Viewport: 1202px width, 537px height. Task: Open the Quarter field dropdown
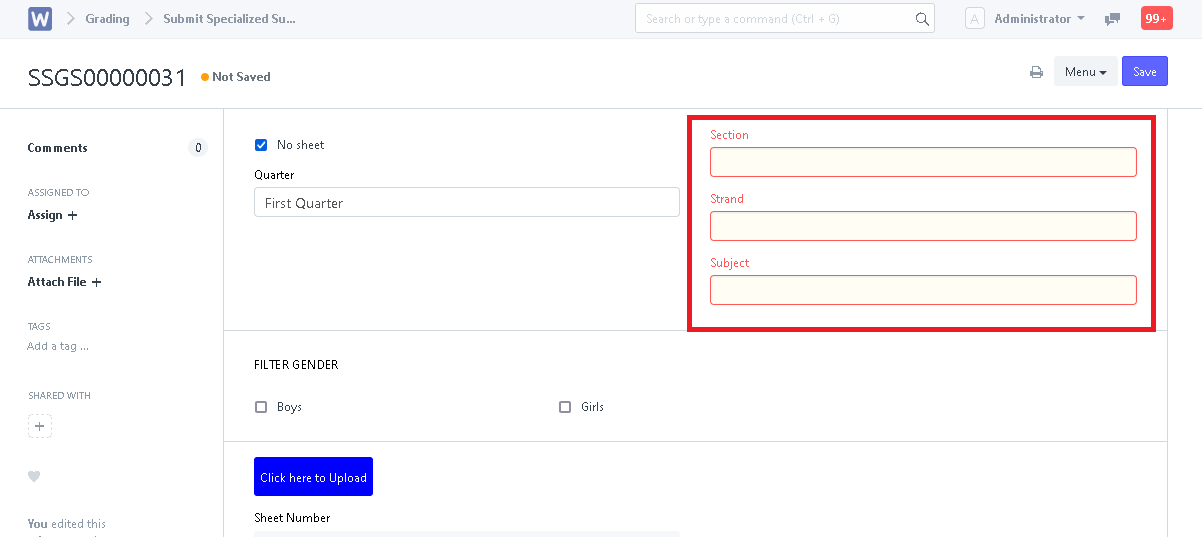466,203
